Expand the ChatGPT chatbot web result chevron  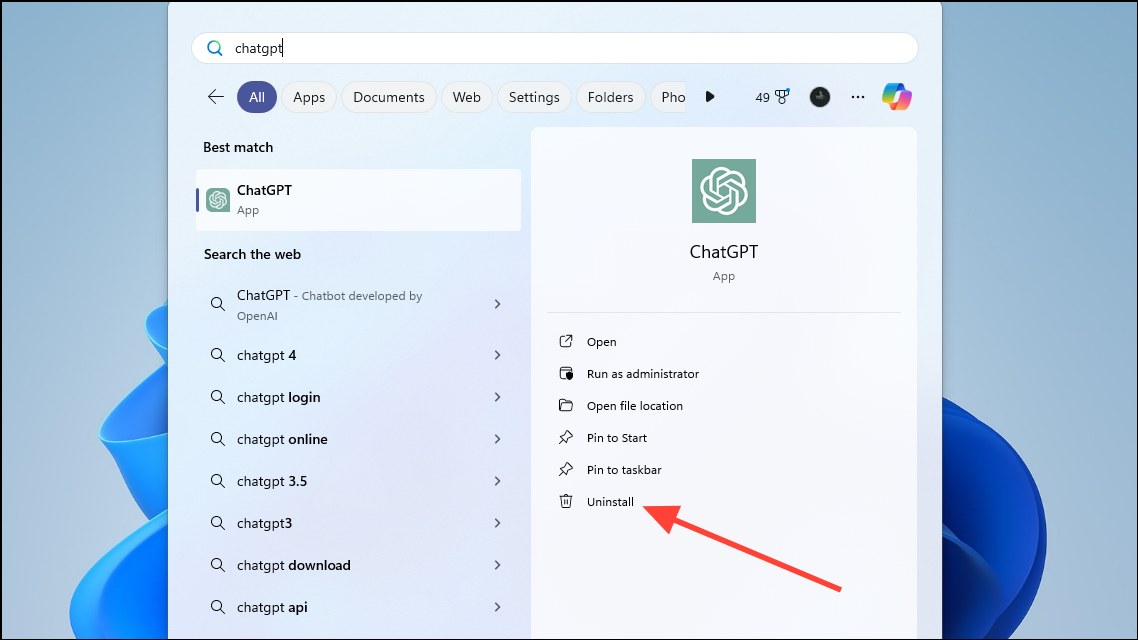point(497,304)
